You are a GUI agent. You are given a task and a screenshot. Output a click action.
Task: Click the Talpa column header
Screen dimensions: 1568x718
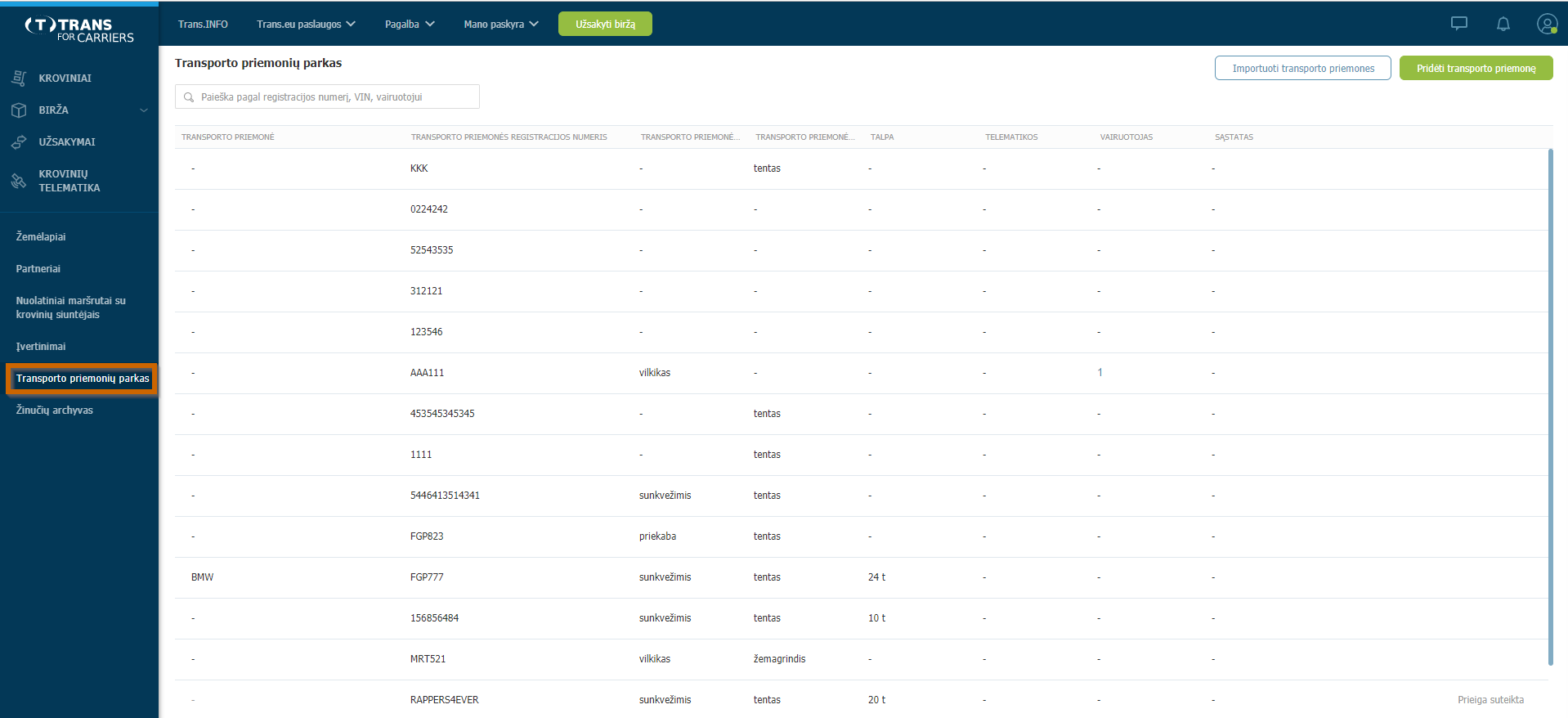click(882, 137)
